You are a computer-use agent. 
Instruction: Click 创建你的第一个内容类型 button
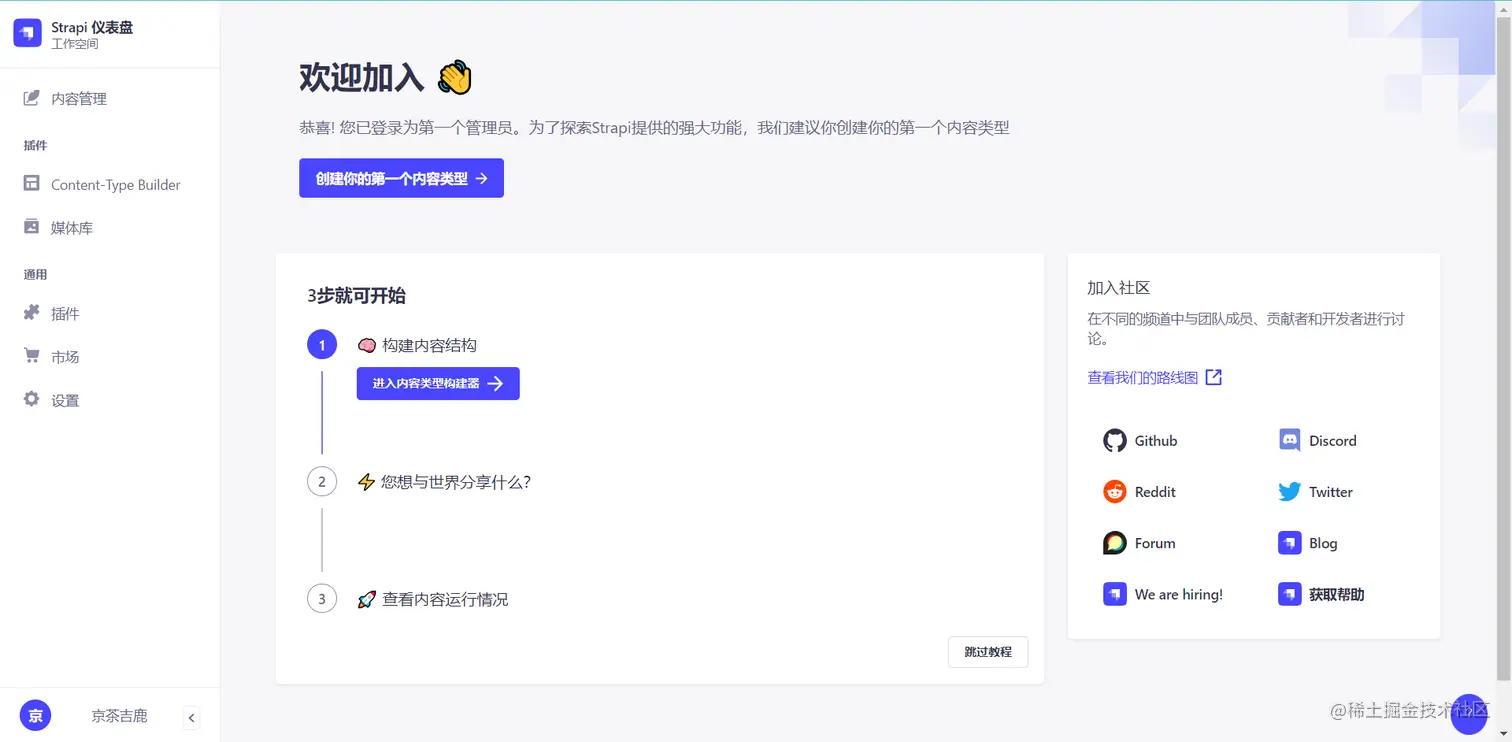click(401, 178)
